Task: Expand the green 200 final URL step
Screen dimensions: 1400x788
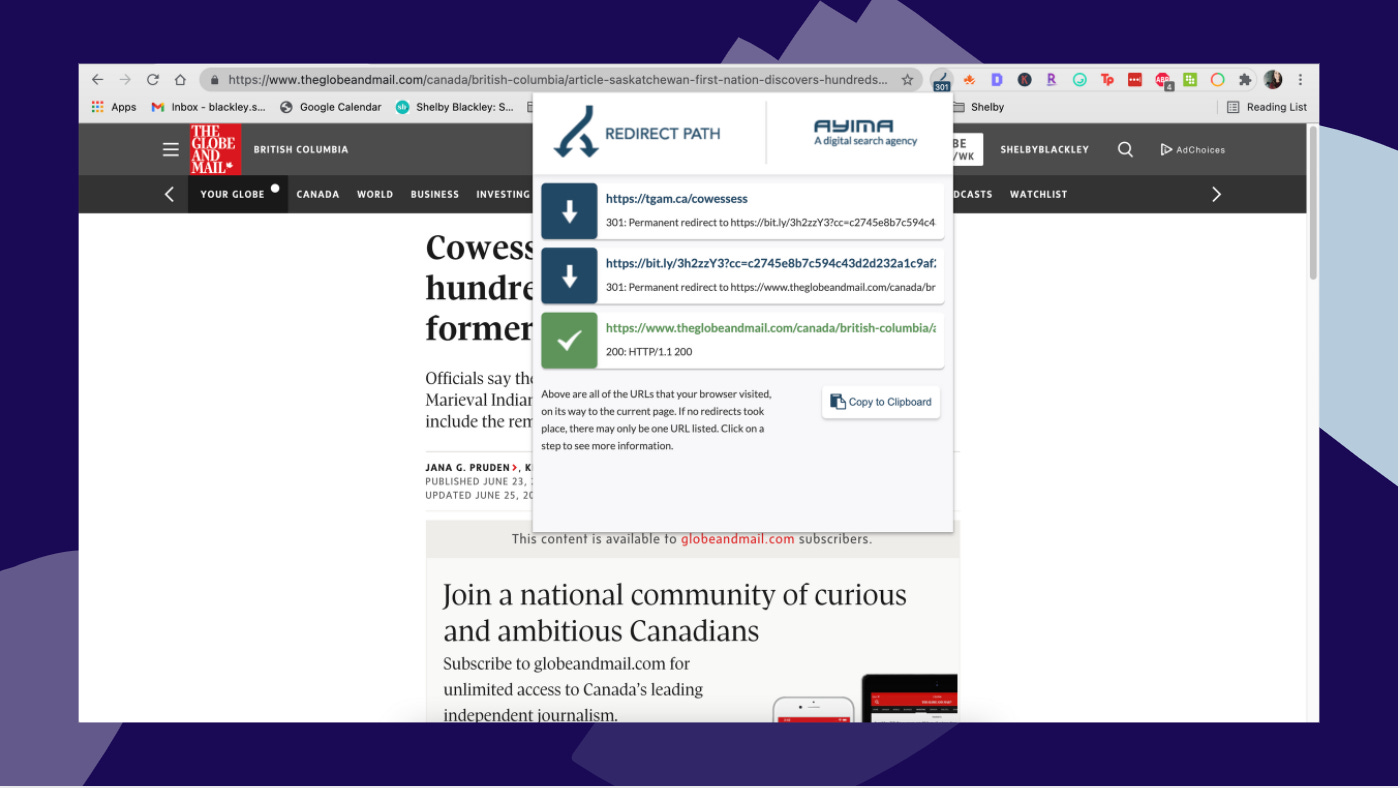Action: point(743,340)
